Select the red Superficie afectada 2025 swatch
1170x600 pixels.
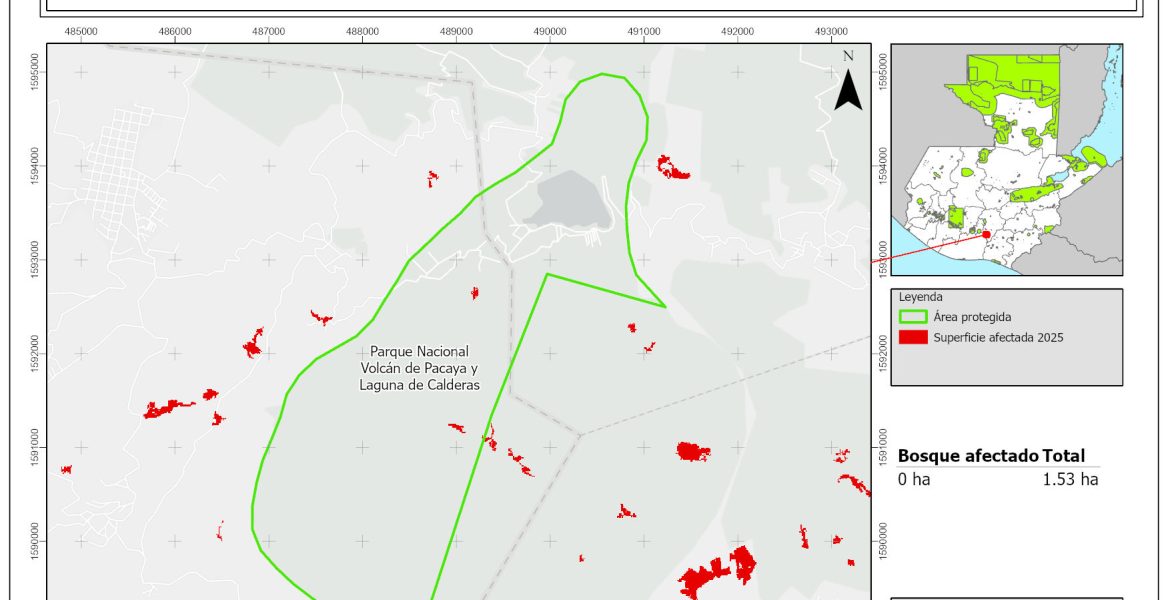(913, 337)
